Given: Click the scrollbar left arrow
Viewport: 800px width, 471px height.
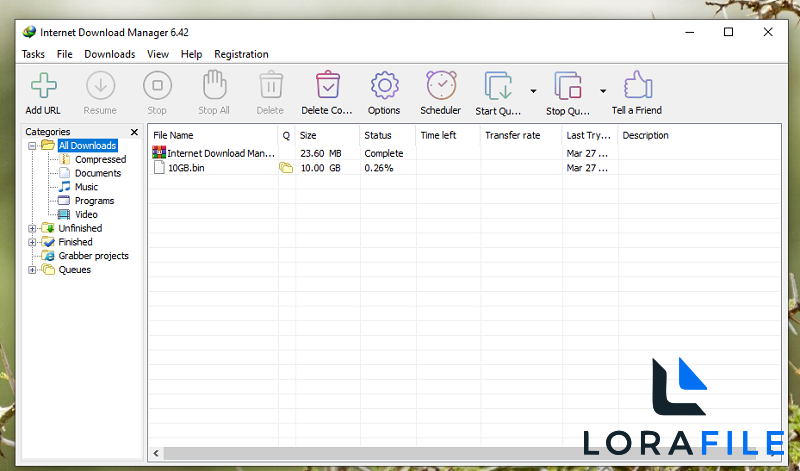Looking at the screenshot, I should [156, 453].
